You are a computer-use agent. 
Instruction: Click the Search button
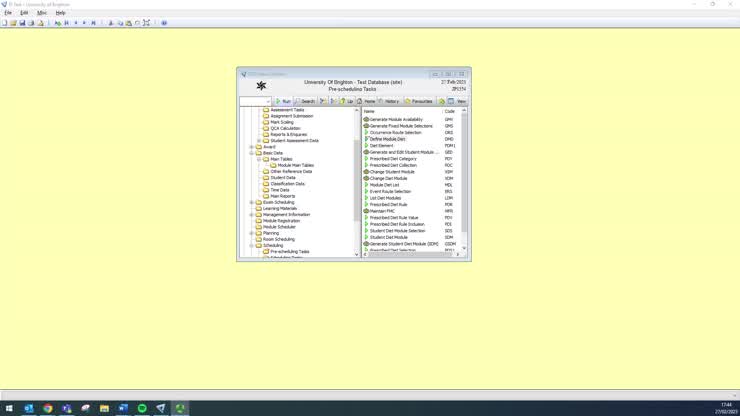point(305,101)
